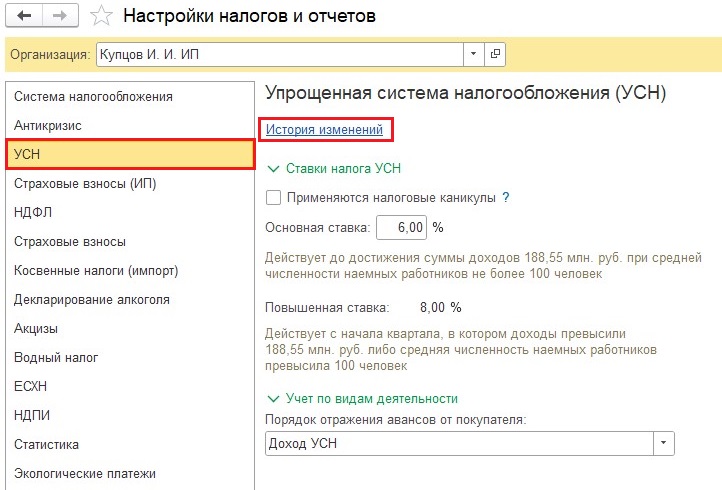
Task: Open the ЕСХН section
Action: coord(130,386)
